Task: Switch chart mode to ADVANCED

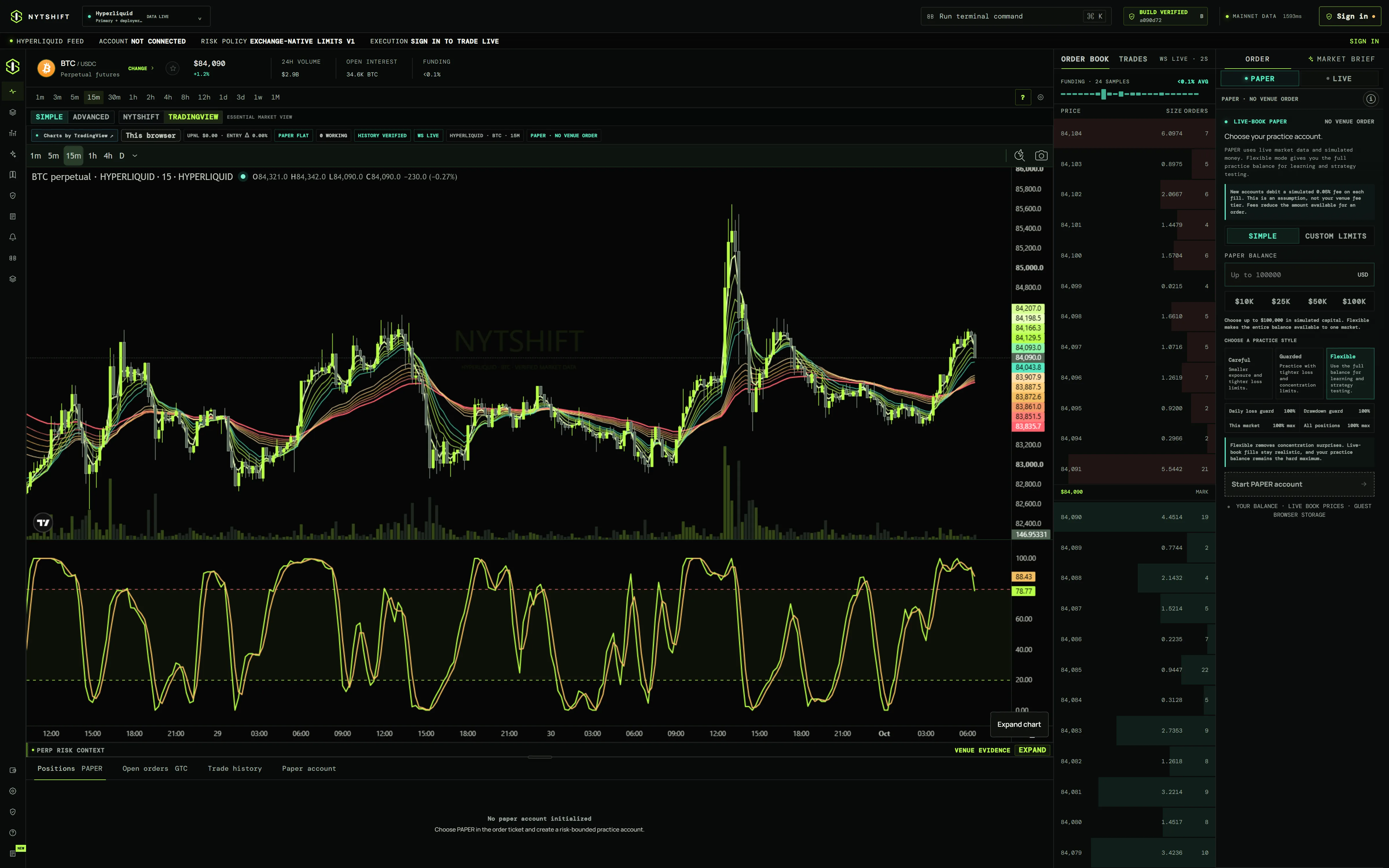Action: 91,117
